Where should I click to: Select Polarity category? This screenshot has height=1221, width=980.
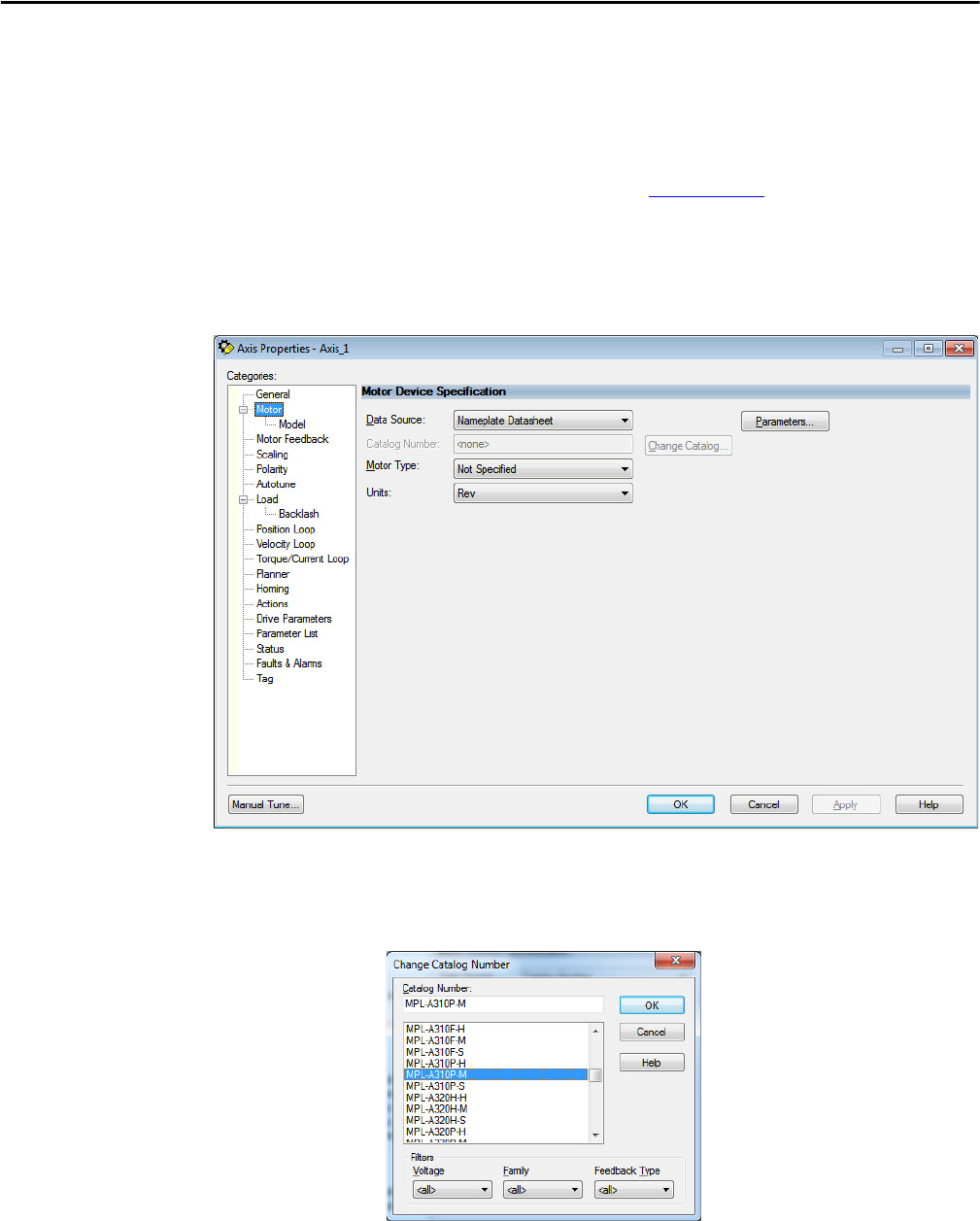pyautogui.click(x=272, y=469)
